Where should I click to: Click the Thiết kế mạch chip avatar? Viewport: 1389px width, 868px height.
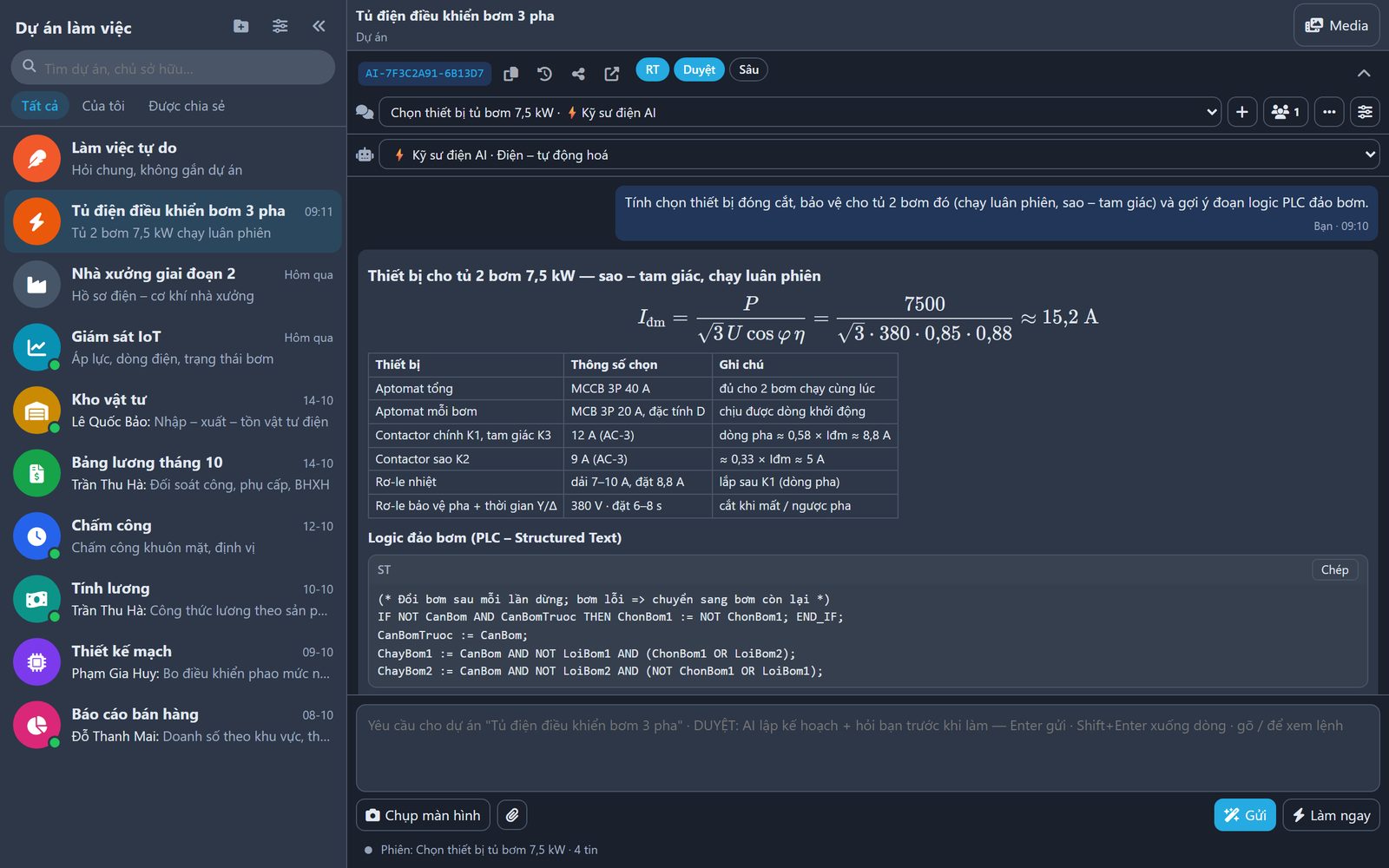(36, 662)
